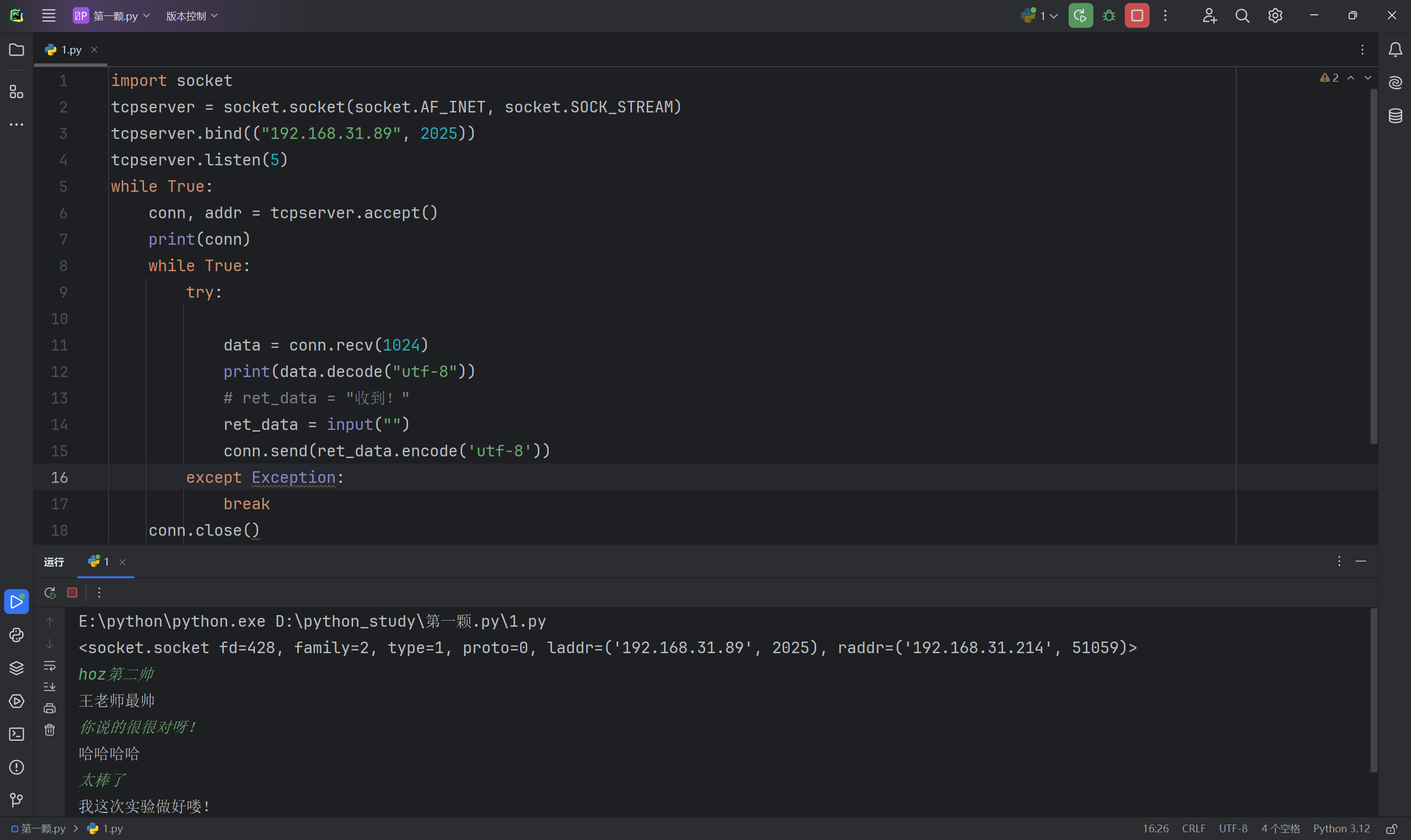Toggle read-only lock icon in status bar
Image resolution: width=1411 pixels, height=840 pixels.
click(1391, 828)
